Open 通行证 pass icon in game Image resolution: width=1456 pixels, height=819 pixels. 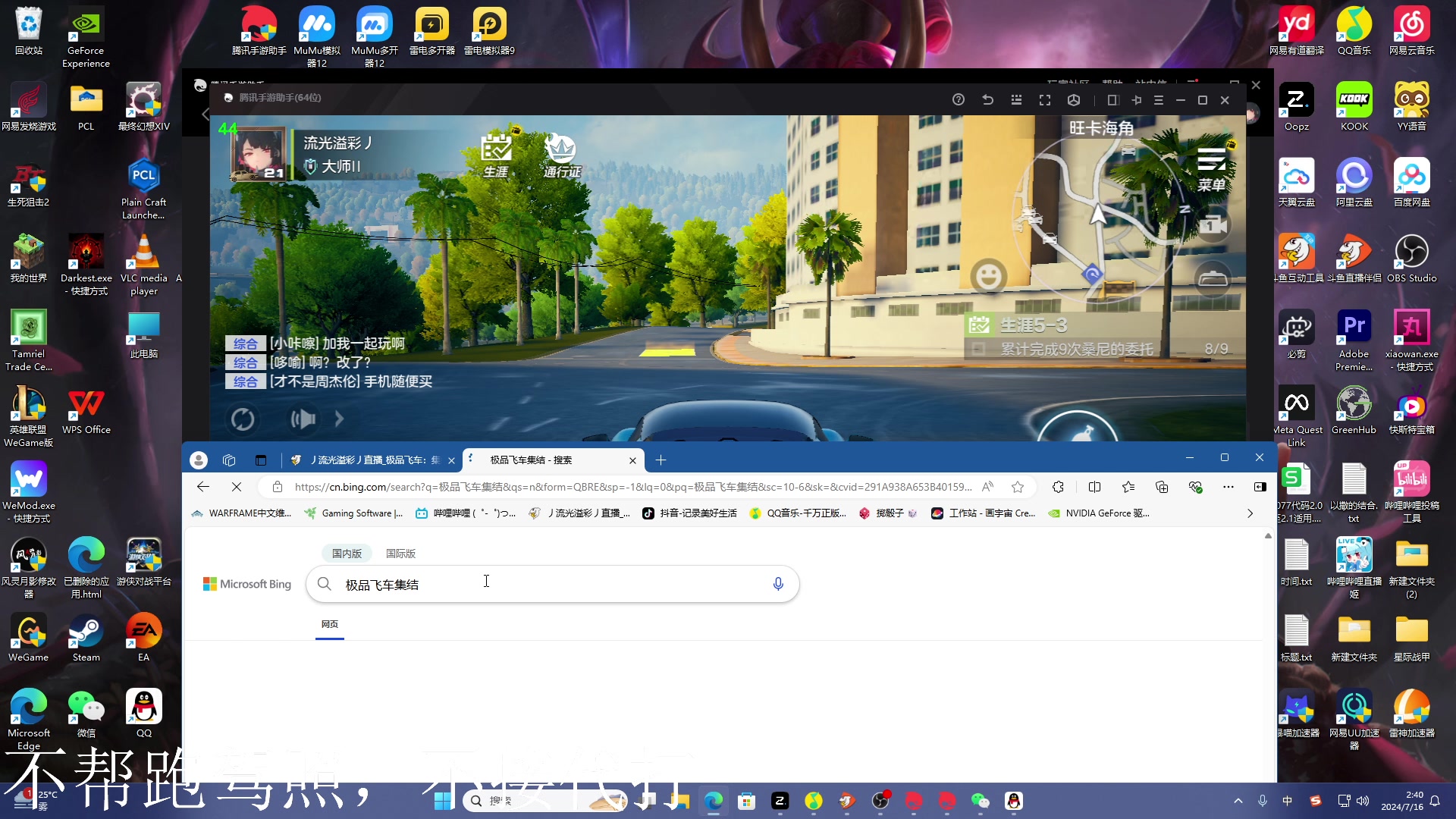[561, 155]
